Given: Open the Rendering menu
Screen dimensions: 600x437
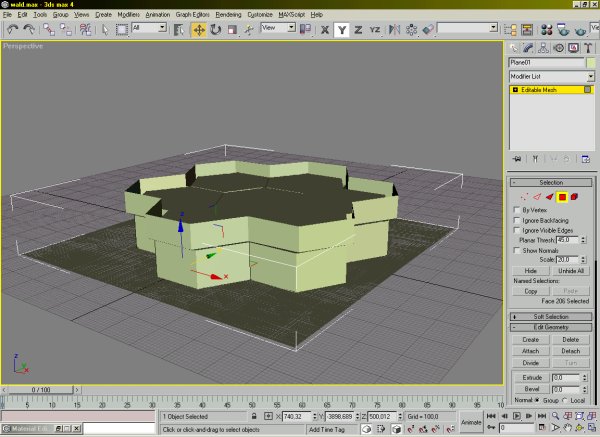Looking at the screenshot, I should pyautogui.click(x=229, y=16).
